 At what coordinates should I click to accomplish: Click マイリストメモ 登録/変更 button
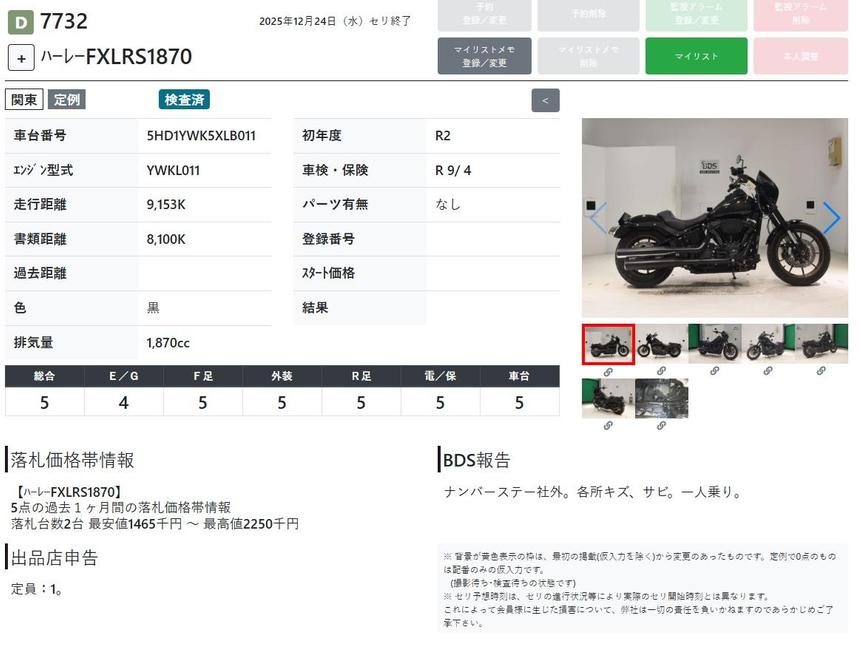point(484,56)
